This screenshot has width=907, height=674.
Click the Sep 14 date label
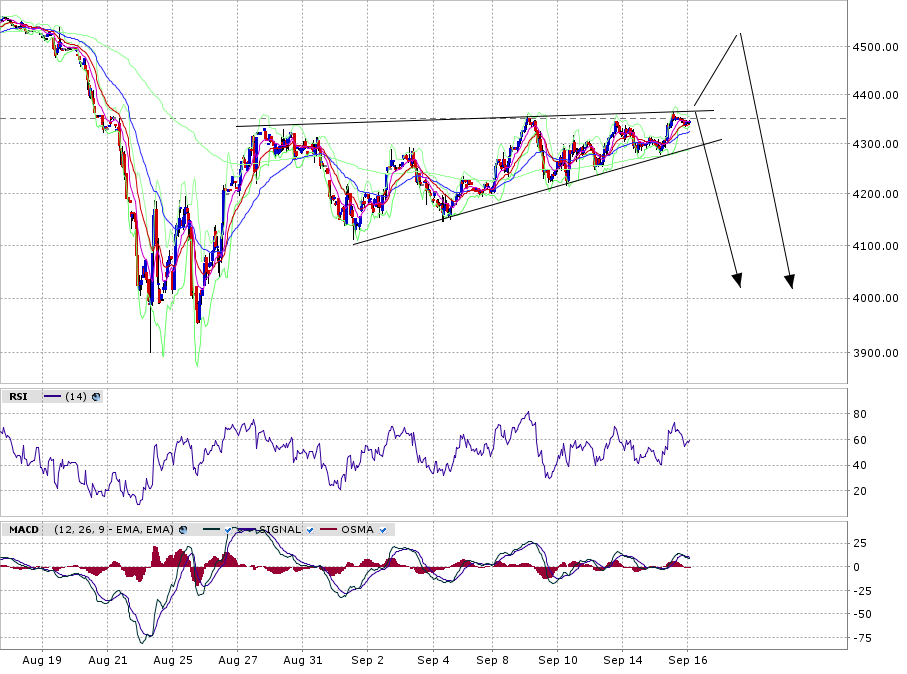622,660
